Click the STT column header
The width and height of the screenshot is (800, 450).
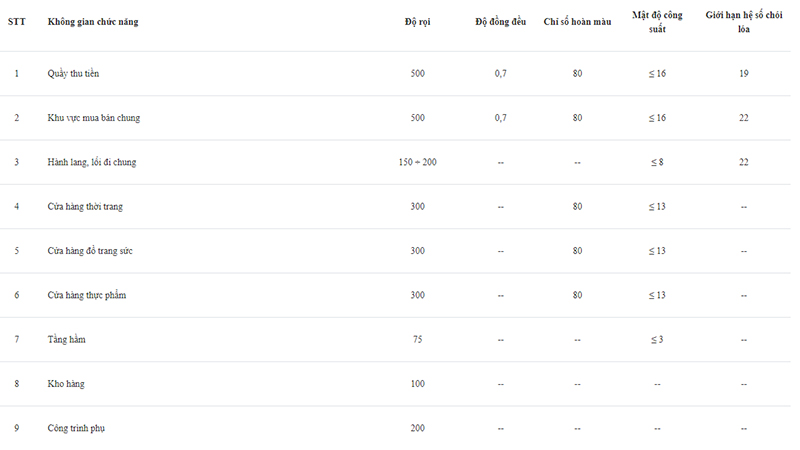[16, 22]
